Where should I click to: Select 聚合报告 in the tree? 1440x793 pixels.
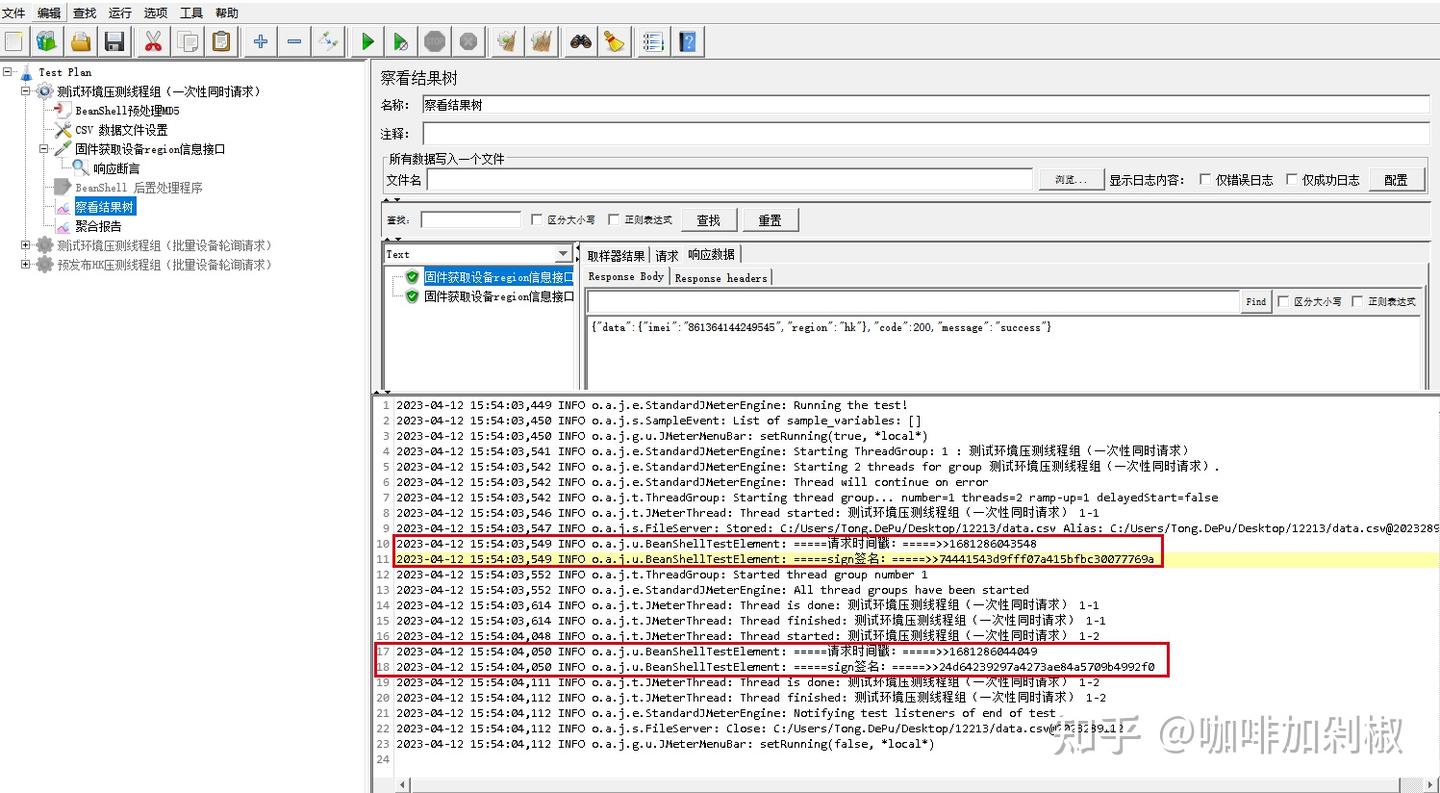pos(98,226)
